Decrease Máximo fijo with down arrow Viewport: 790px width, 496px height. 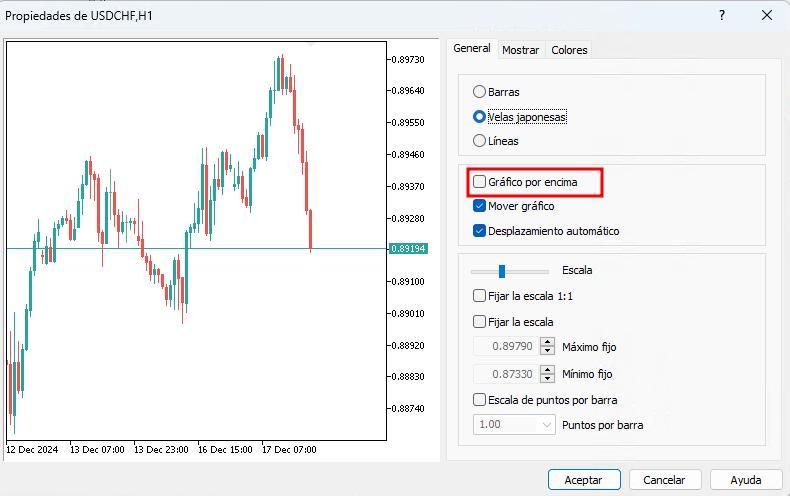tap(547, 351)
